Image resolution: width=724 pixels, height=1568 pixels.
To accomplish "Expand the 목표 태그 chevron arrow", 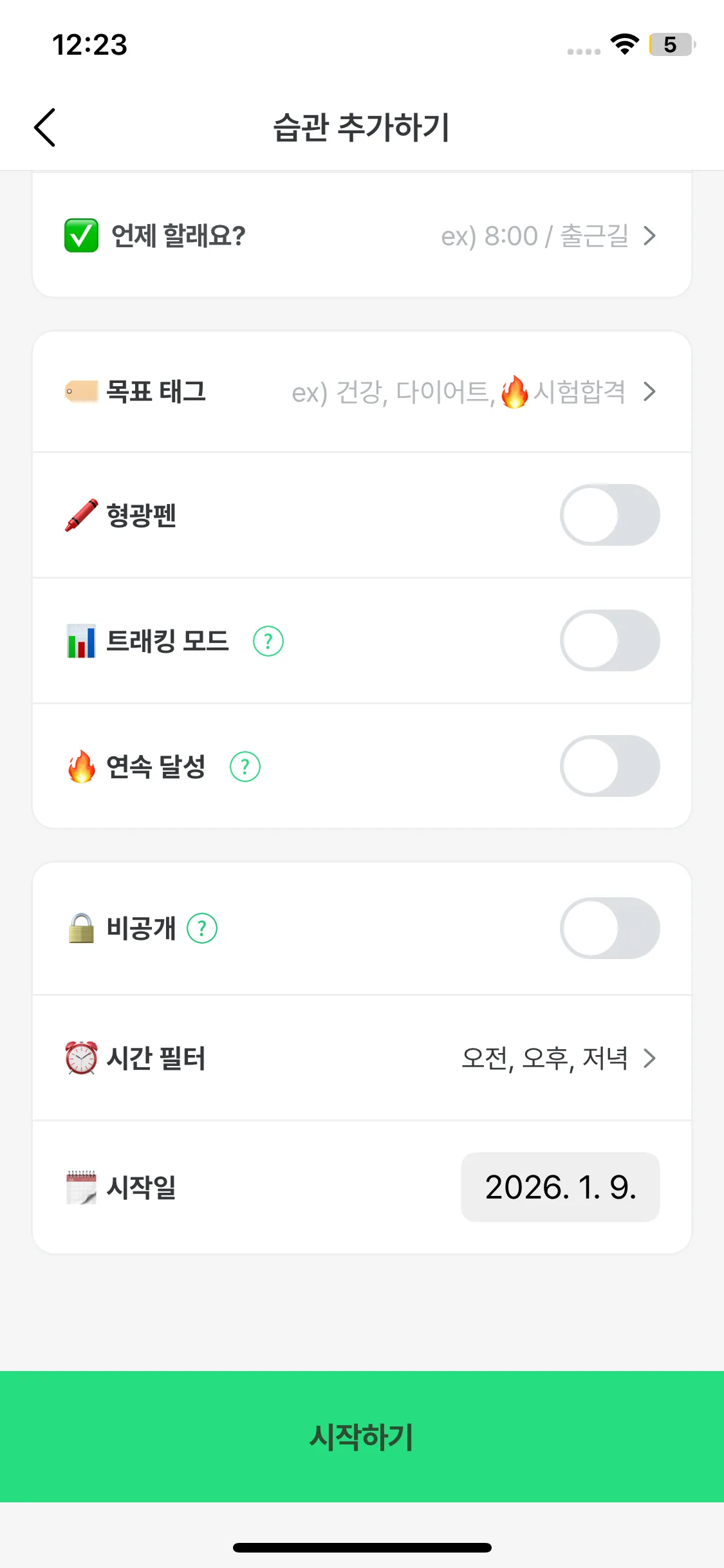I will point(650,391).
